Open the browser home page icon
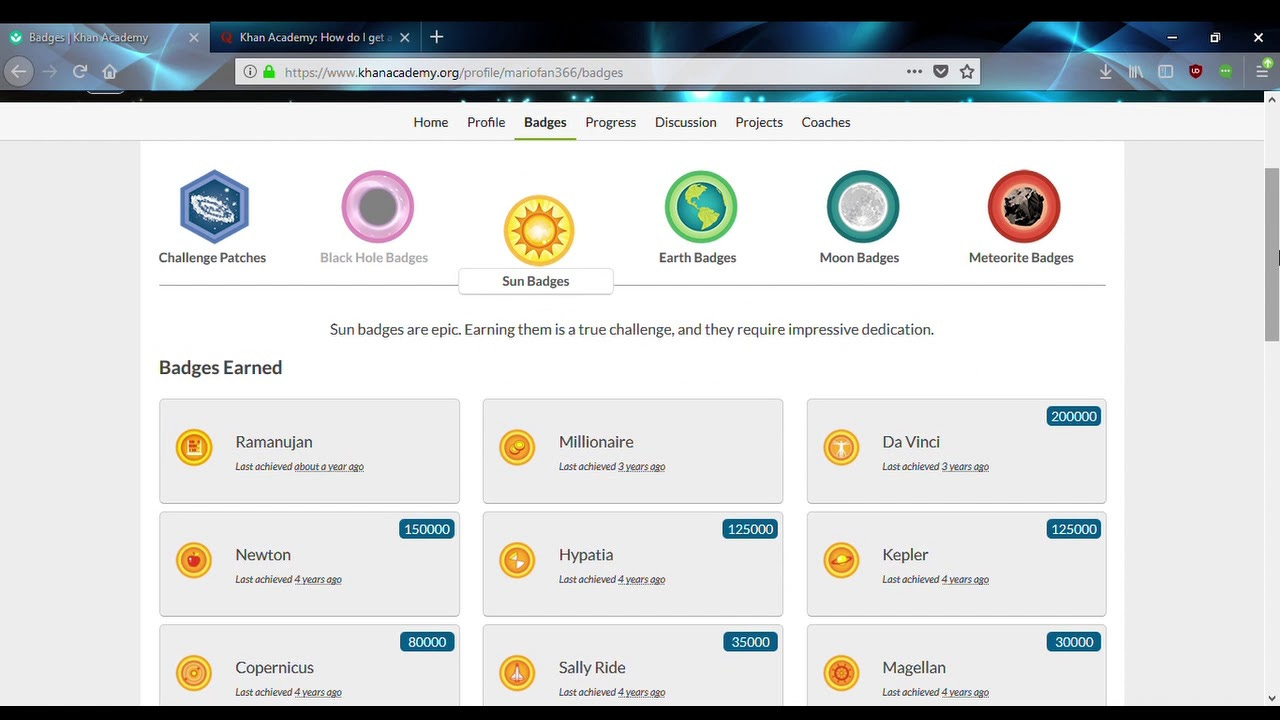Viewport: 1280px width, 720px height. (110, 71)
